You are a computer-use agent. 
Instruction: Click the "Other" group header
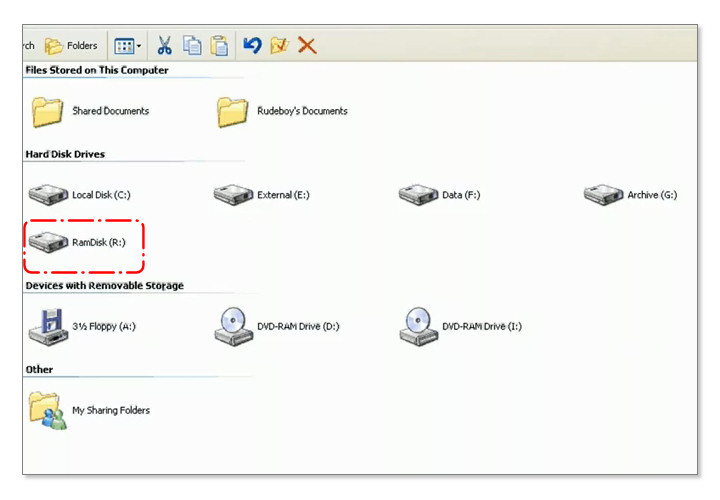click(39, 370)
